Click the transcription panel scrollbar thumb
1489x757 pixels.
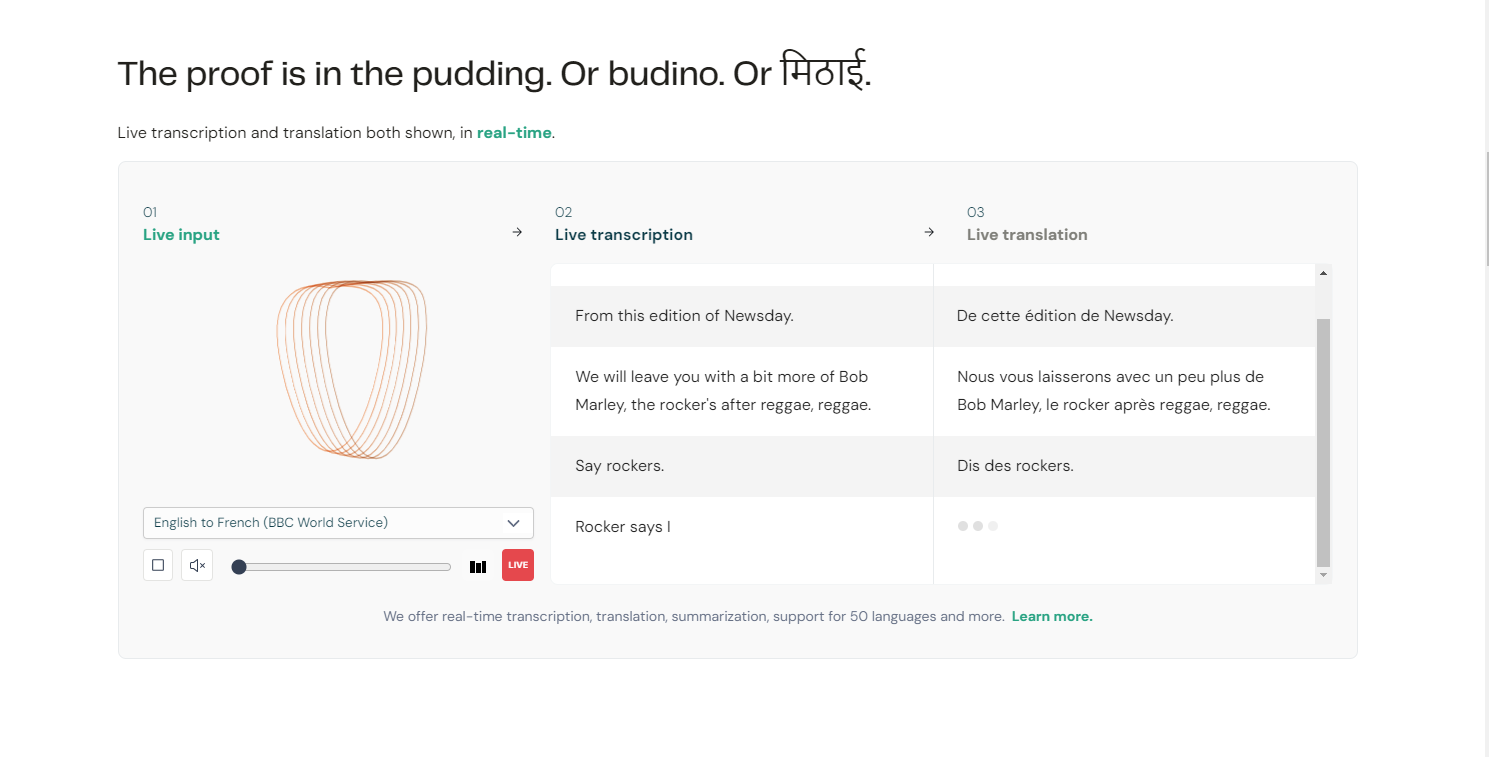[1323, 443]
